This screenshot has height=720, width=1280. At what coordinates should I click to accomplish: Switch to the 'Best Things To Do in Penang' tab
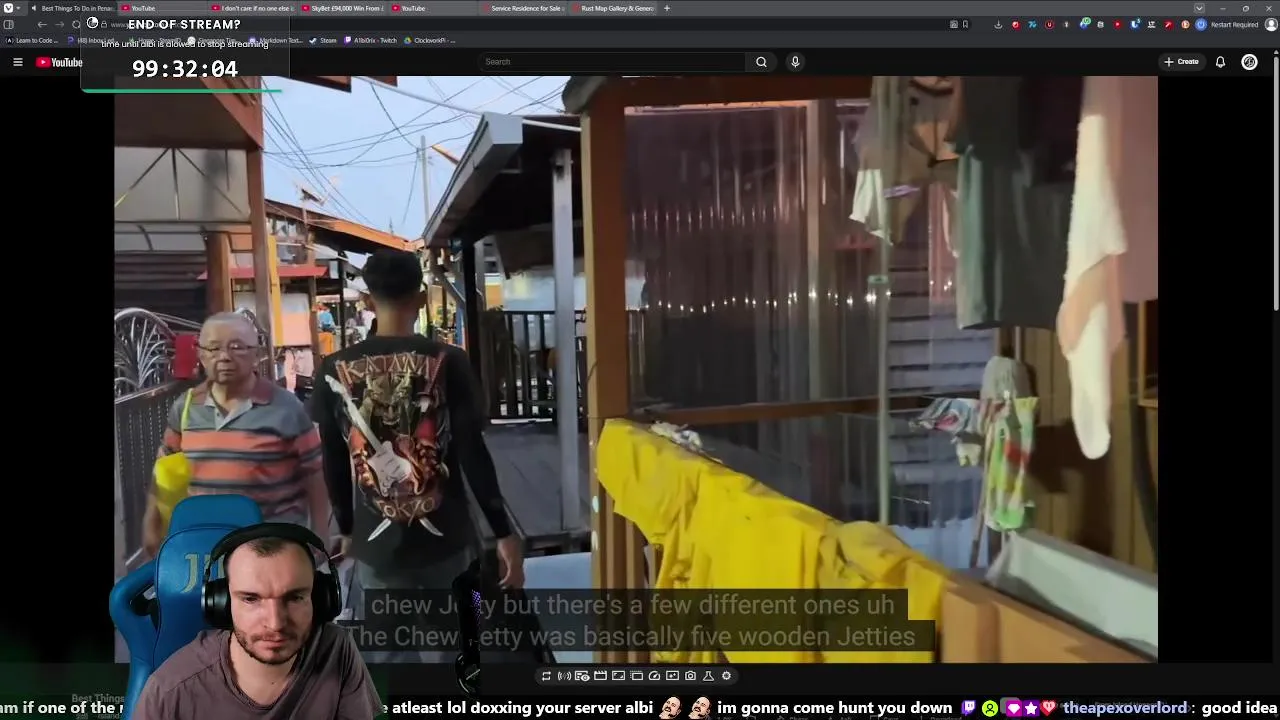(x=72, y=8)
